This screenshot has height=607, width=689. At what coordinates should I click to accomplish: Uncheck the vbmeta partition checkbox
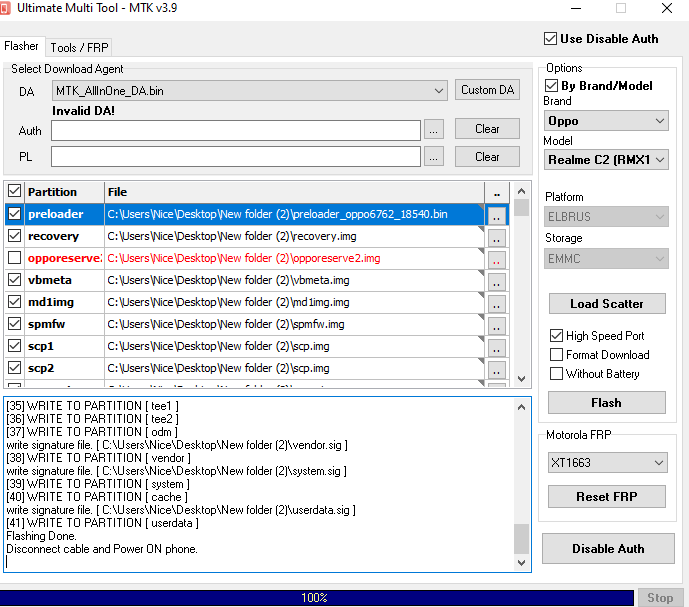click(15, 280)
